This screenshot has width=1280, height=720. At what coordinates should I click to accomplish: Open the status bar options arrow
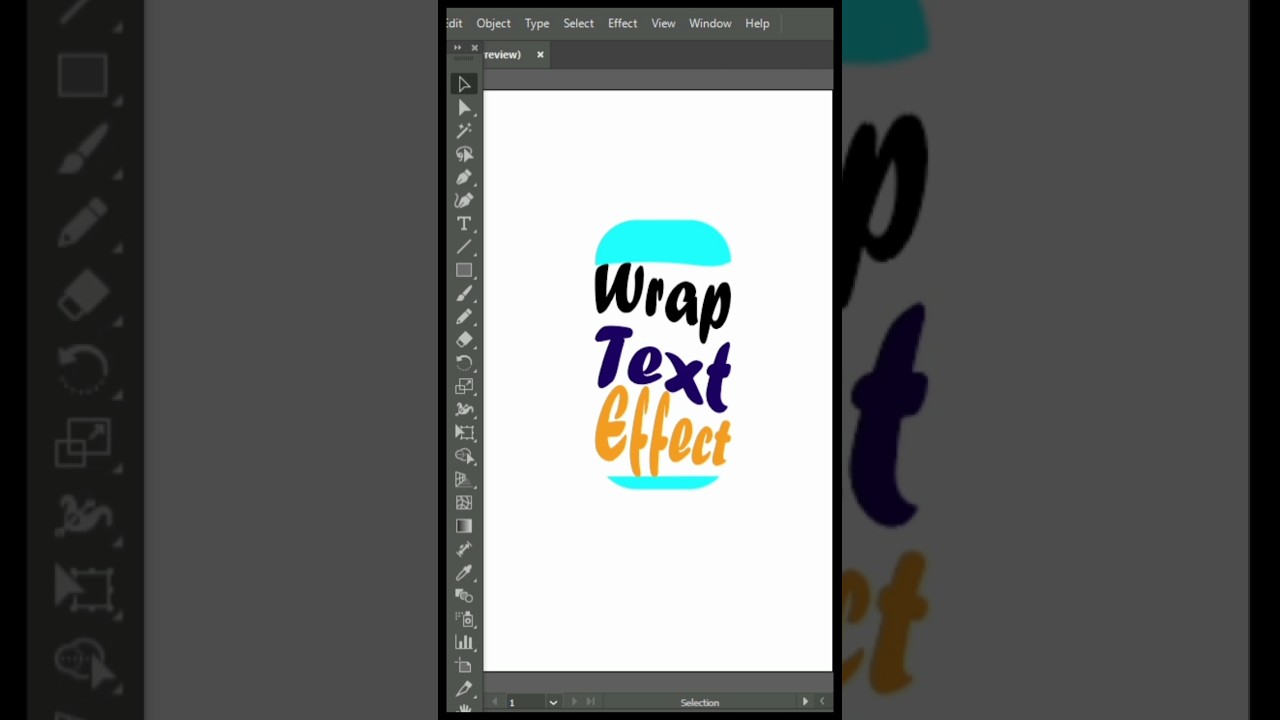805,702
